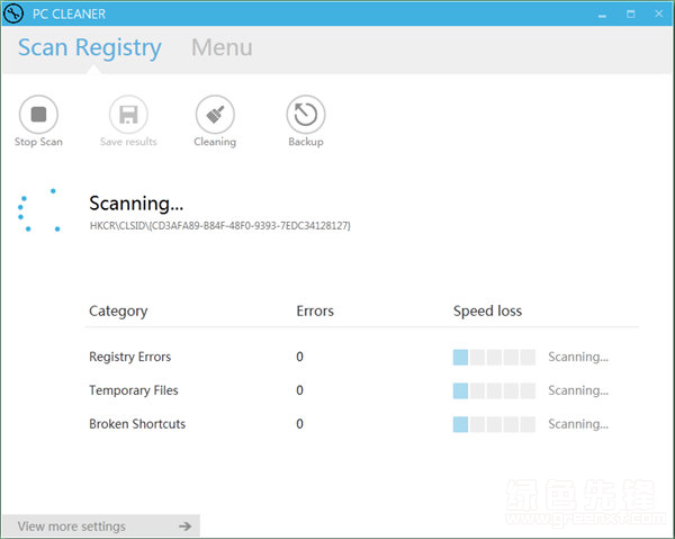
Task: Click Scanning... status in Registry Errors row
Action: click(578, 357)
